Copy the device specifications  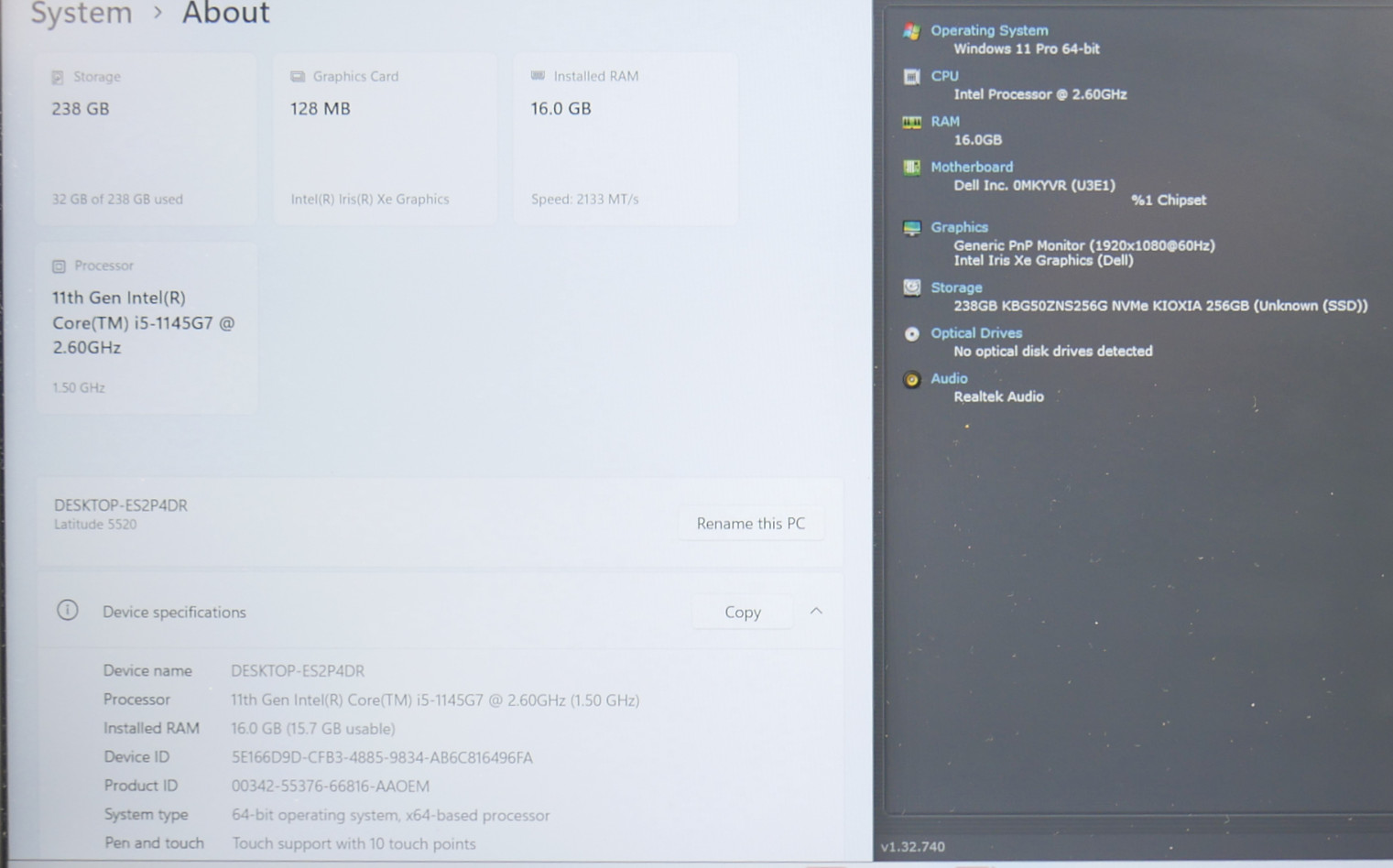[x=743, y=612]
